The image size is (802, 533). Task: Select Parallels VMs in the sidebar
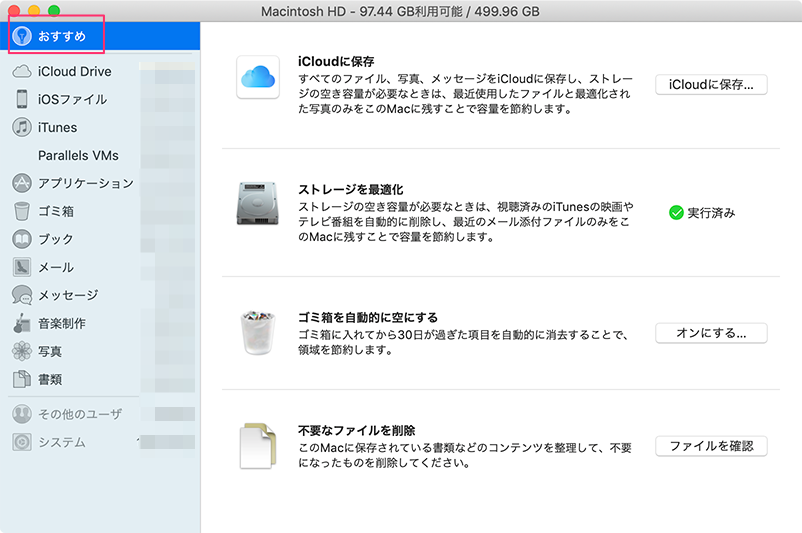pyautogui.click(x=78, y=156)
